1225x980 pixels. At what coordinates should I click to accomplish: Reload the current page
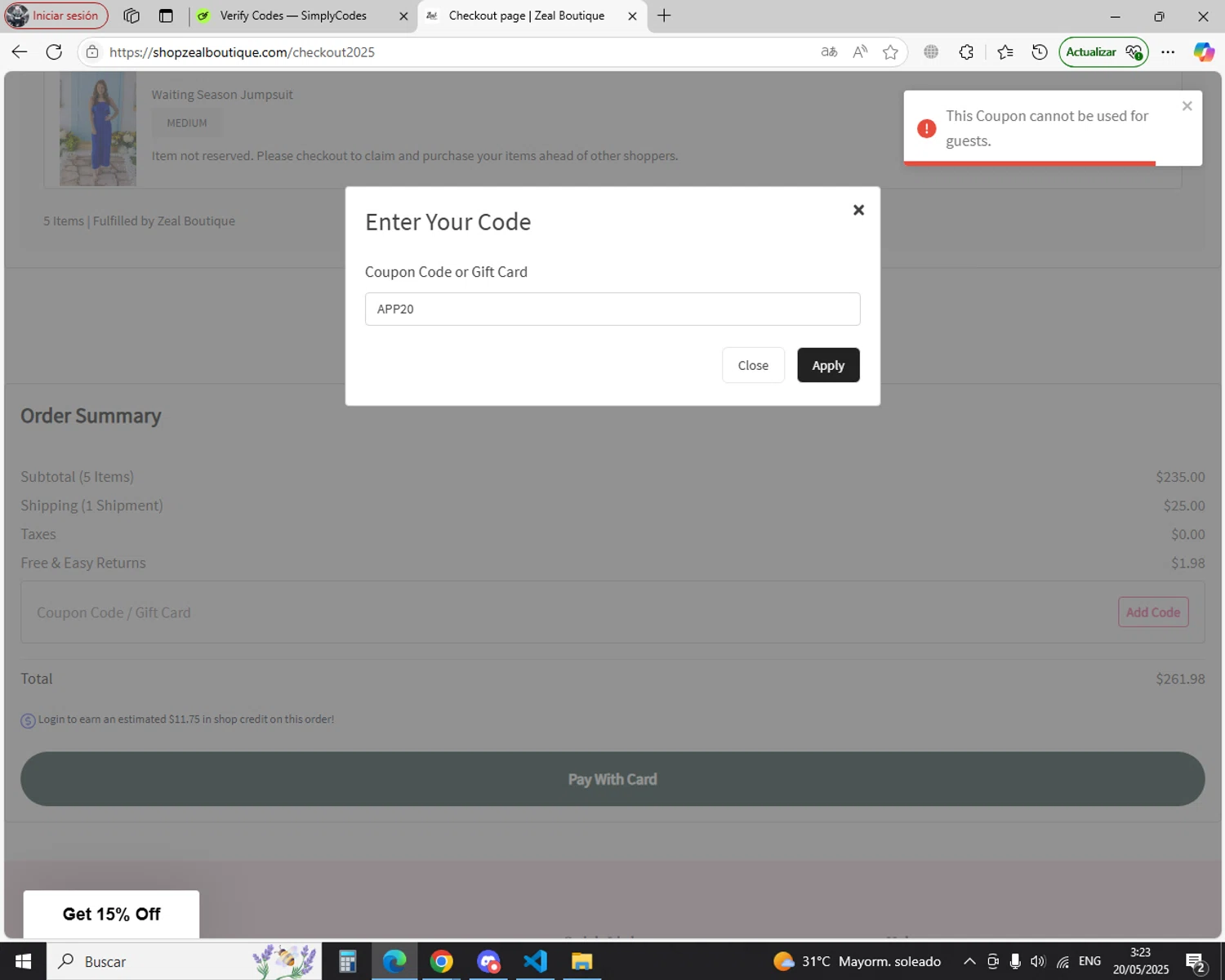(x=54, y=52)
